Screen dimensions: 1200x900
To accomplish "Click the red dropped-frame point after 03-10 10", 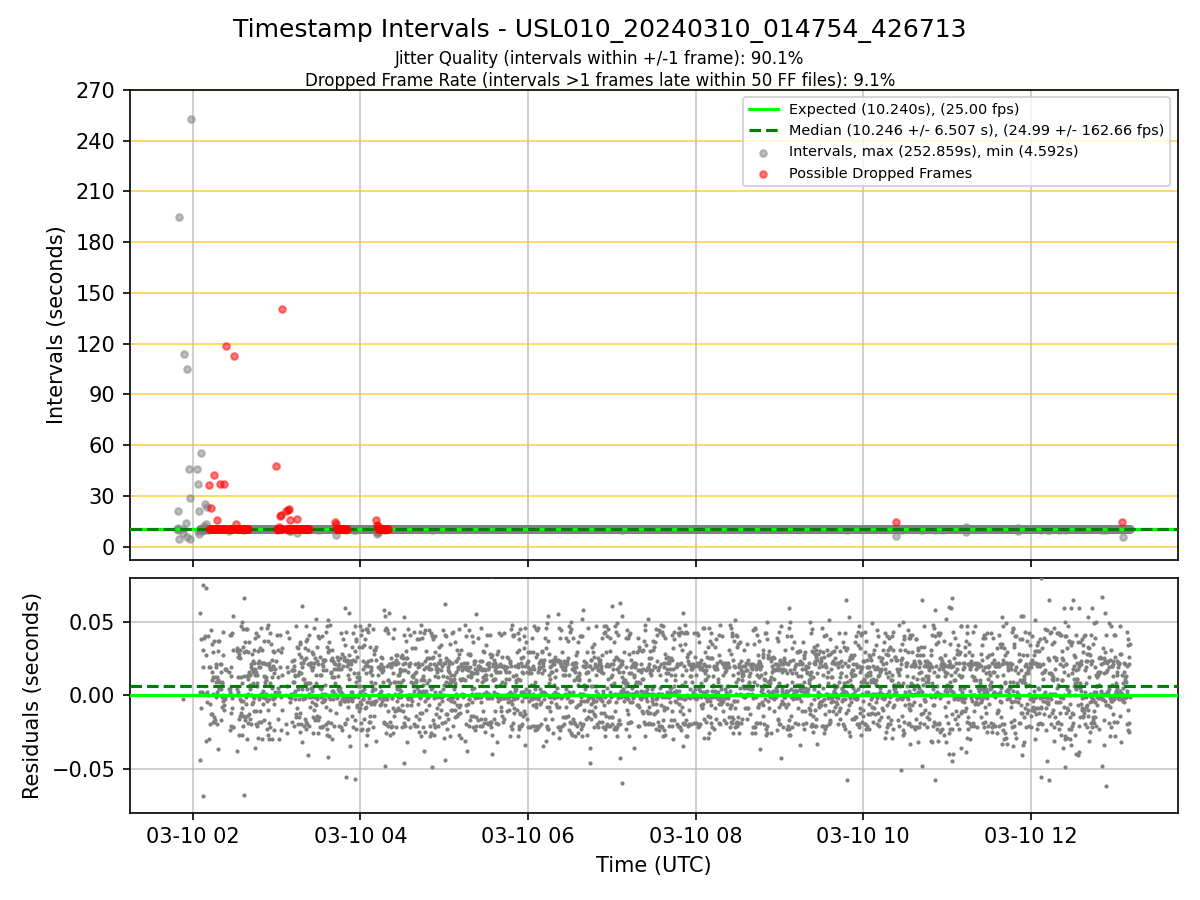I will (x=896, y=522).
